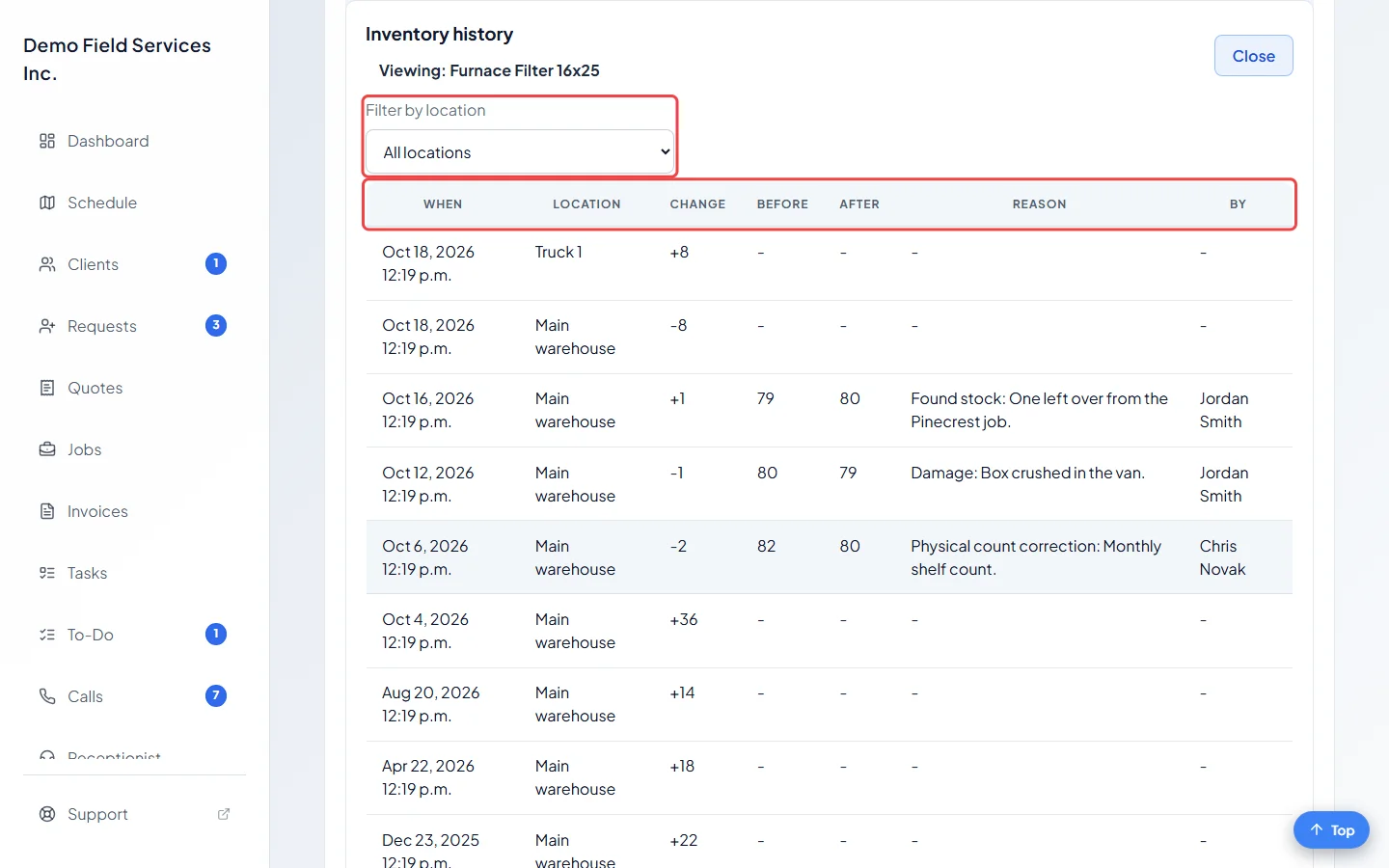
Task: Go to the Schedule page
Action: point(135,203)
